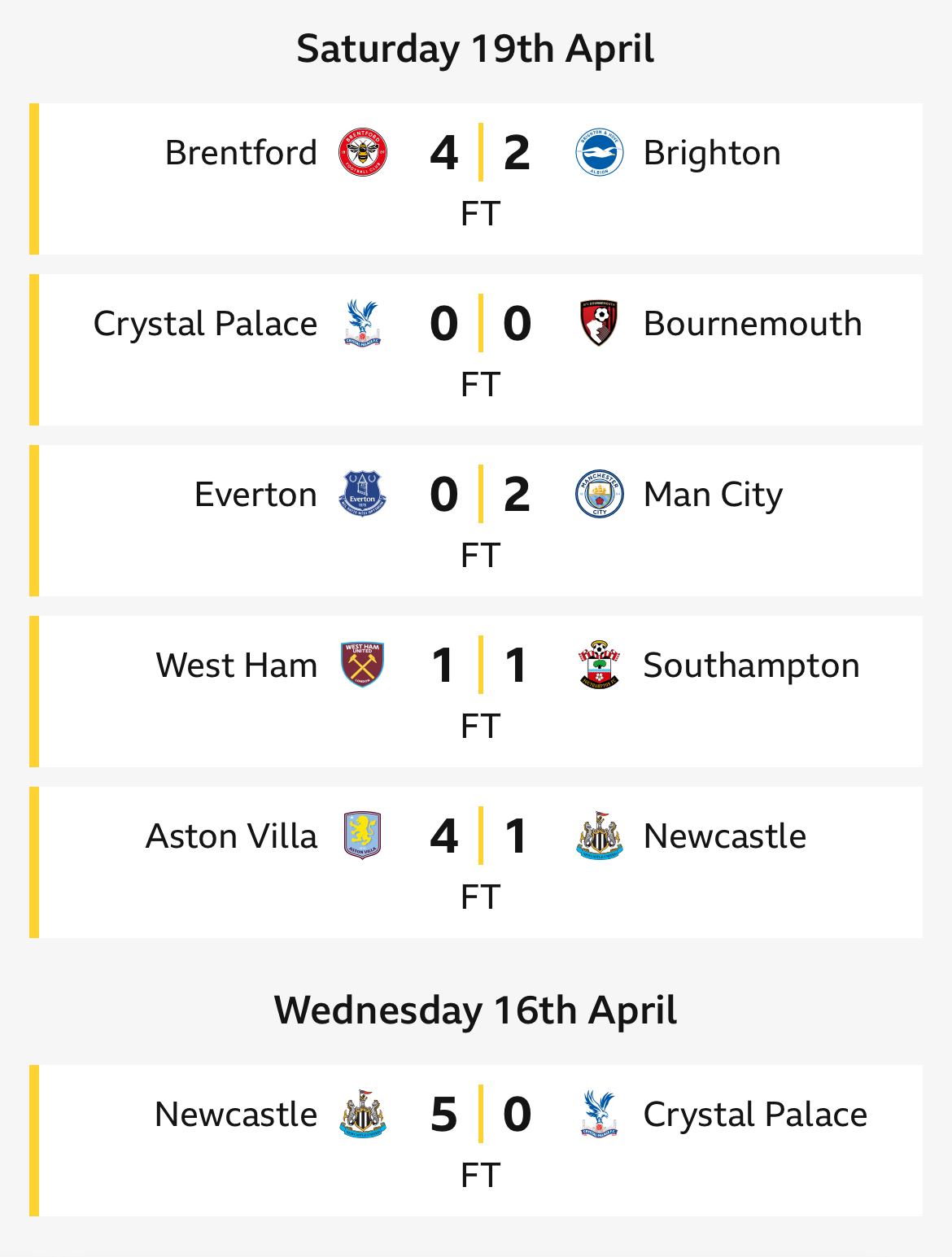Click the Everton club crest
Screen dimensions: 952x1257
363,495
